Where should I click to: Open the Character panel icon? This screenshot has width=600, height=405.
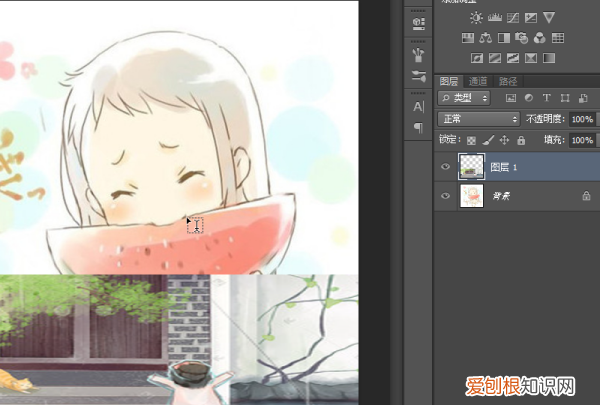tap(418, 106)
